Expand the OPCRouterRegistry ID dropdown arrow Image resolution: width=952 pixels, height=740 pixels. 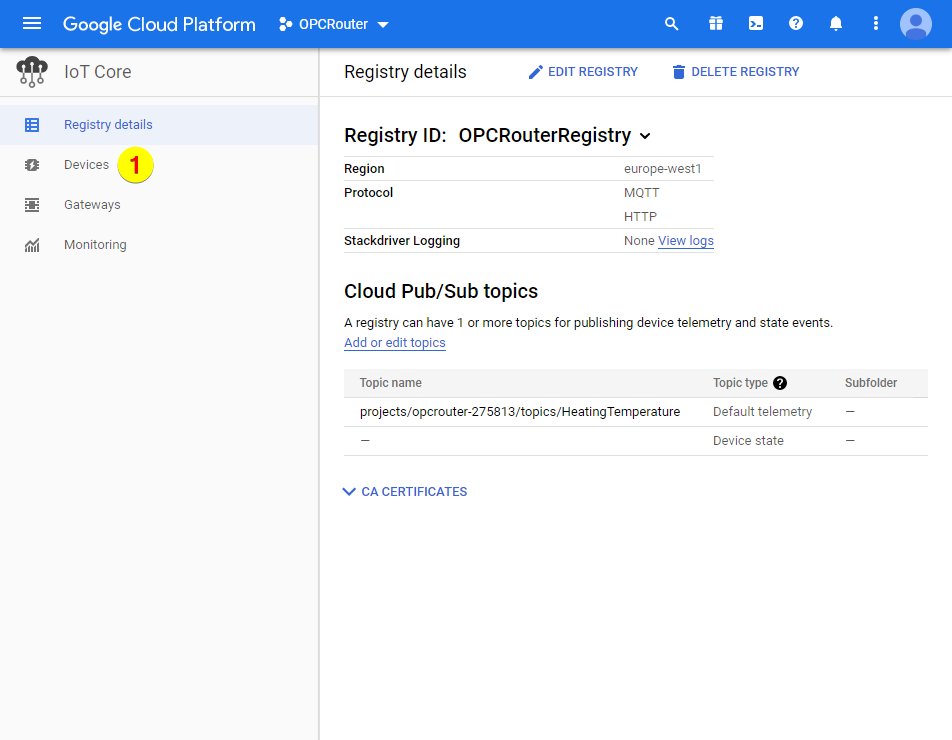pyautogui.click(x=645, y=136)
